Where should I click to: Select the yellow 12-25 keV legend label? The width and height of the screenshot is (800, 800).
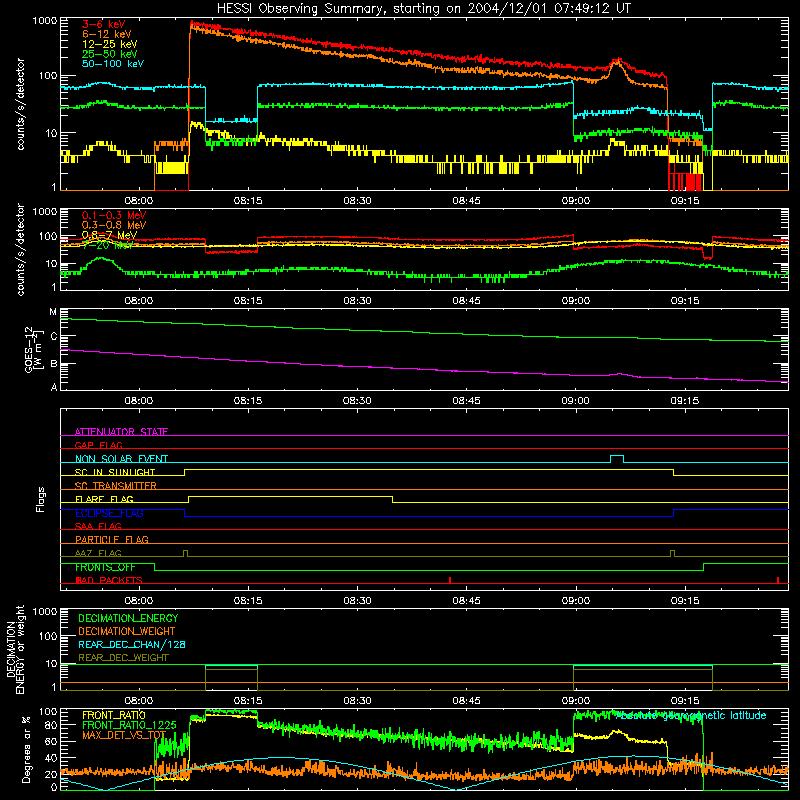click(110, 44)
